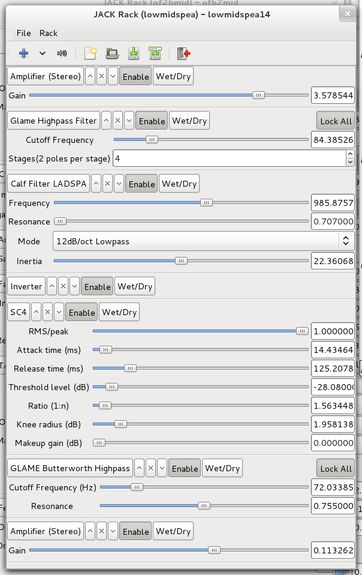The image size is (362, 575).
Task: Move the Inverter plugin up
Action: pos(52,286)
